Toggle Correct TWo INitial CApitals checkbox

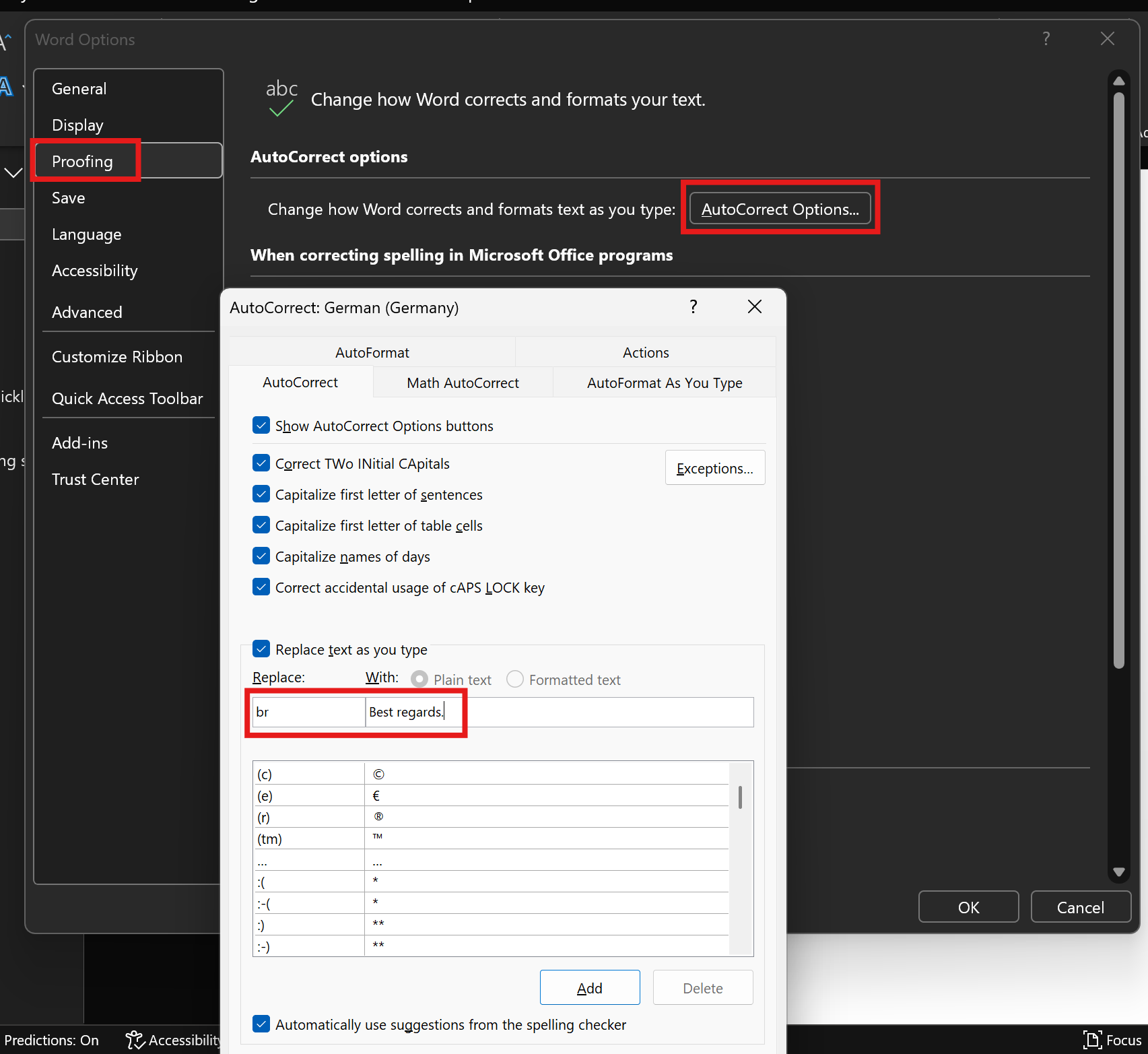(261, 463)
